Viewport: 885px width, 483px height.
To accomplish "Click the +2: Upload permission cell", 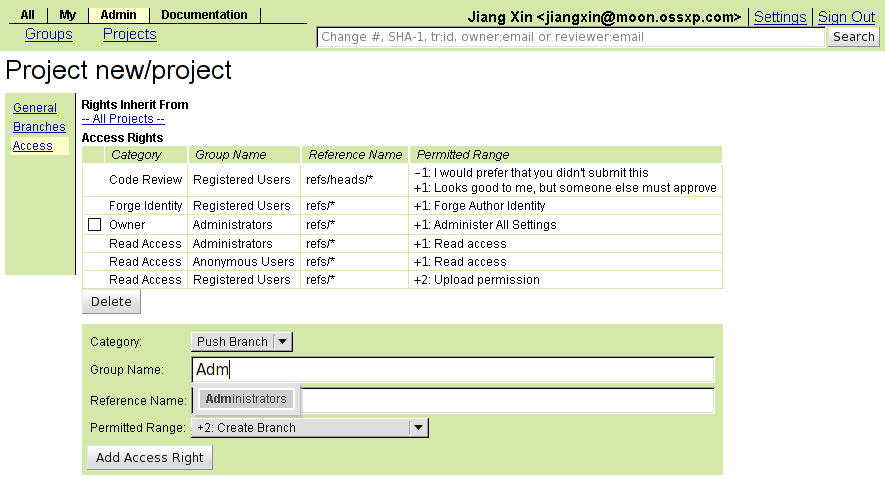I will pos(566,280).
